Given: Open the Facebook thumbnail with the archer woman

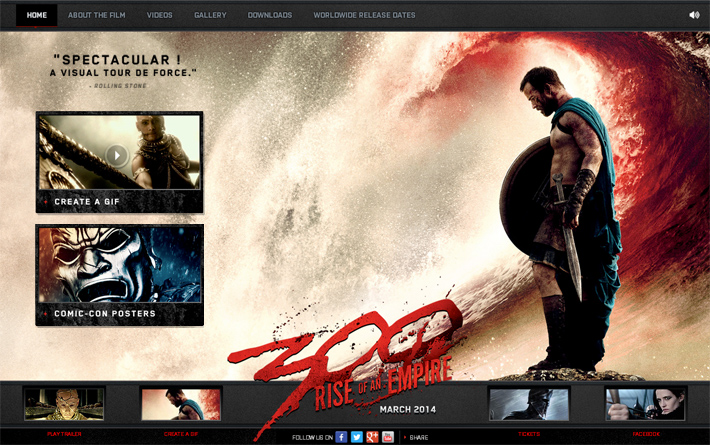Looking at the screenshot, I should [646, 404].
